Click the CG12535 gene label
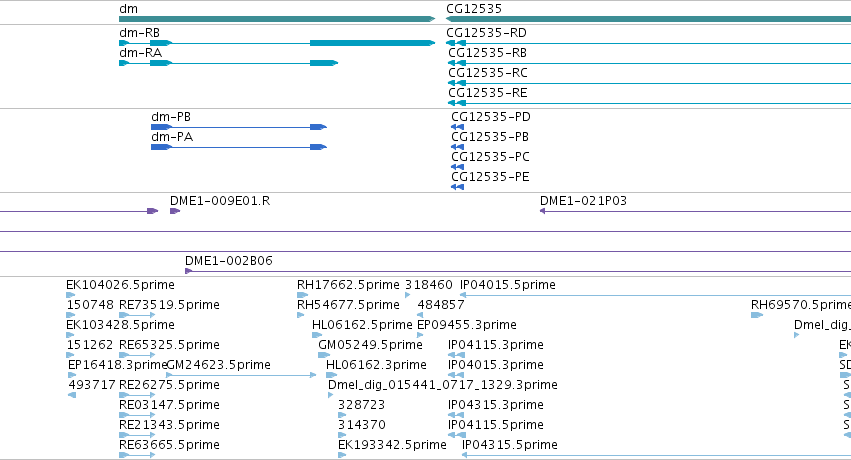851x460 pixels. 474,9
